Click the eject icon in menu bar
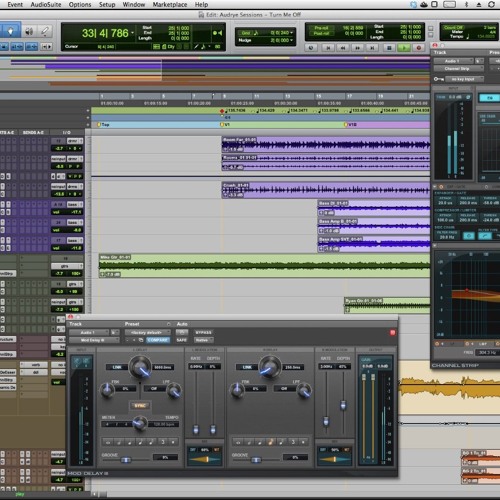Viewport: 500px width, 500px height. click(x=479, y=4)
